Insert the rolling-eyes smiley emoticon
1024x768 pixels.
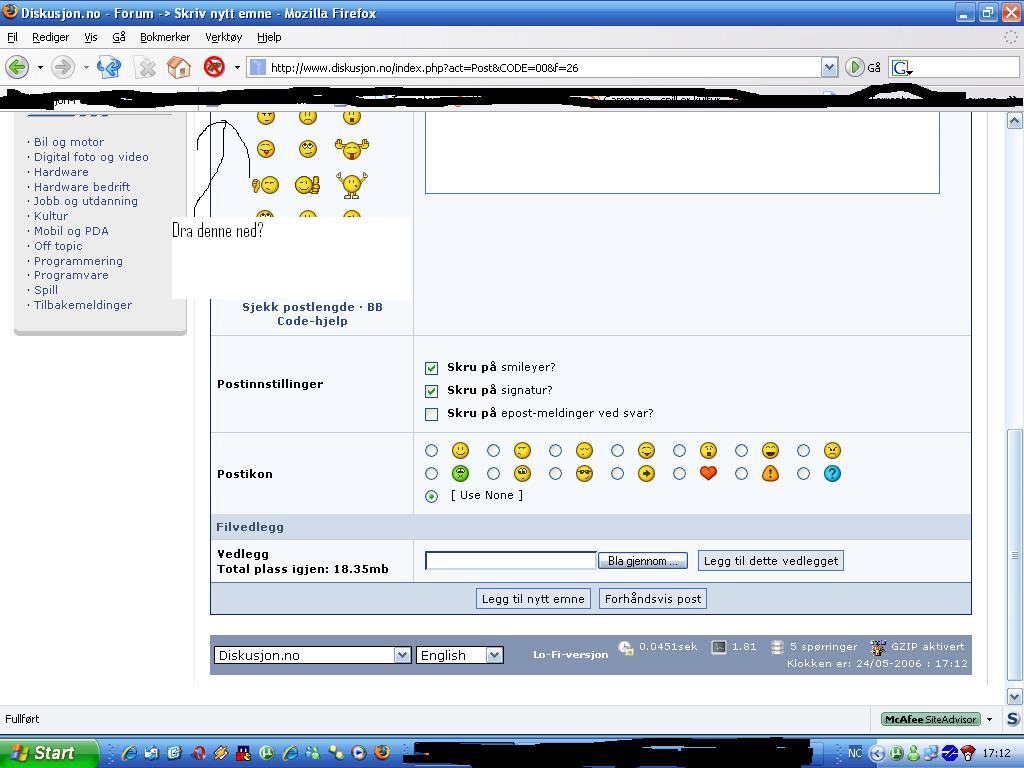(x=308, y=149)
